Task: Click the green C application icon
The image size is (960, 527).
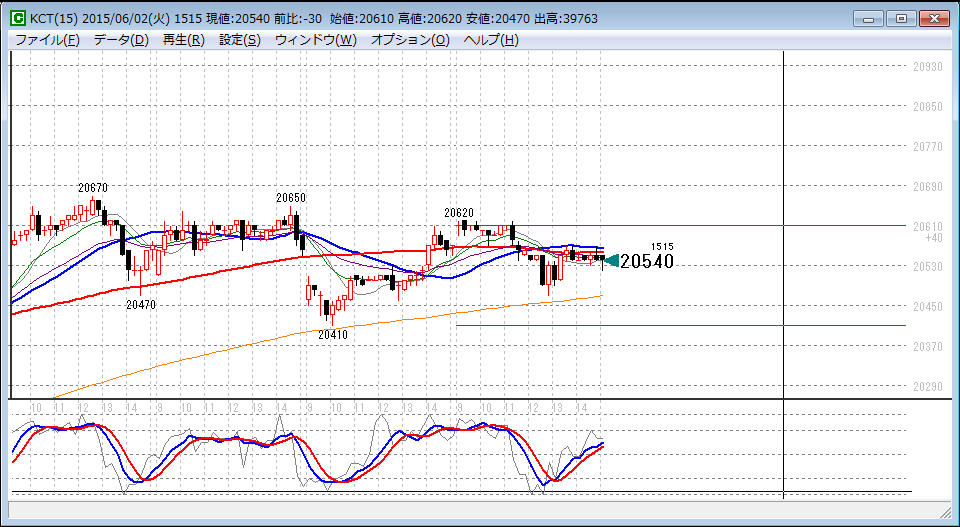Action: pos(19,19)
